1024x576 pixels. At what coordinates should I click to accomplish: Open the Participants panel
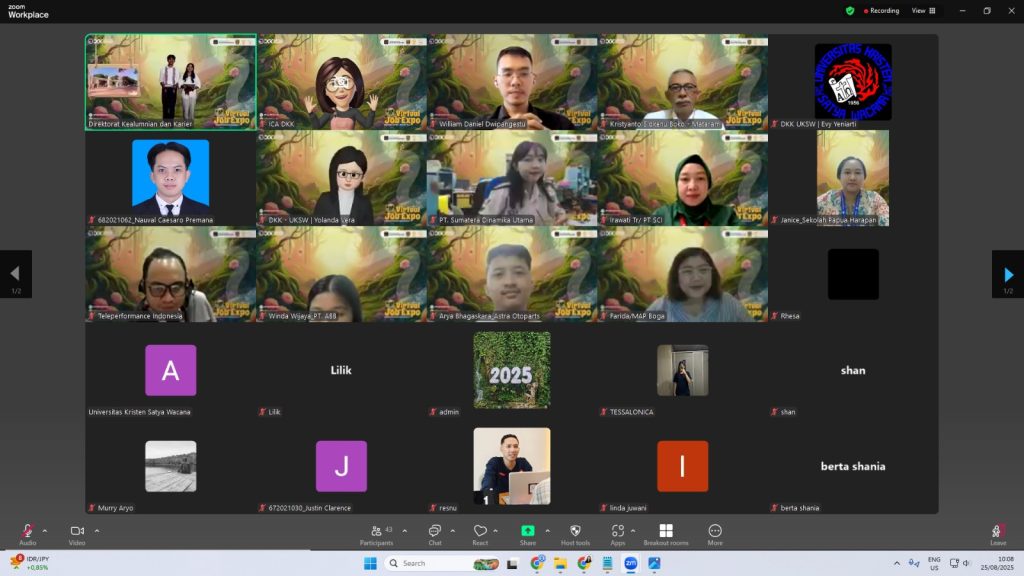click(376, 531)
